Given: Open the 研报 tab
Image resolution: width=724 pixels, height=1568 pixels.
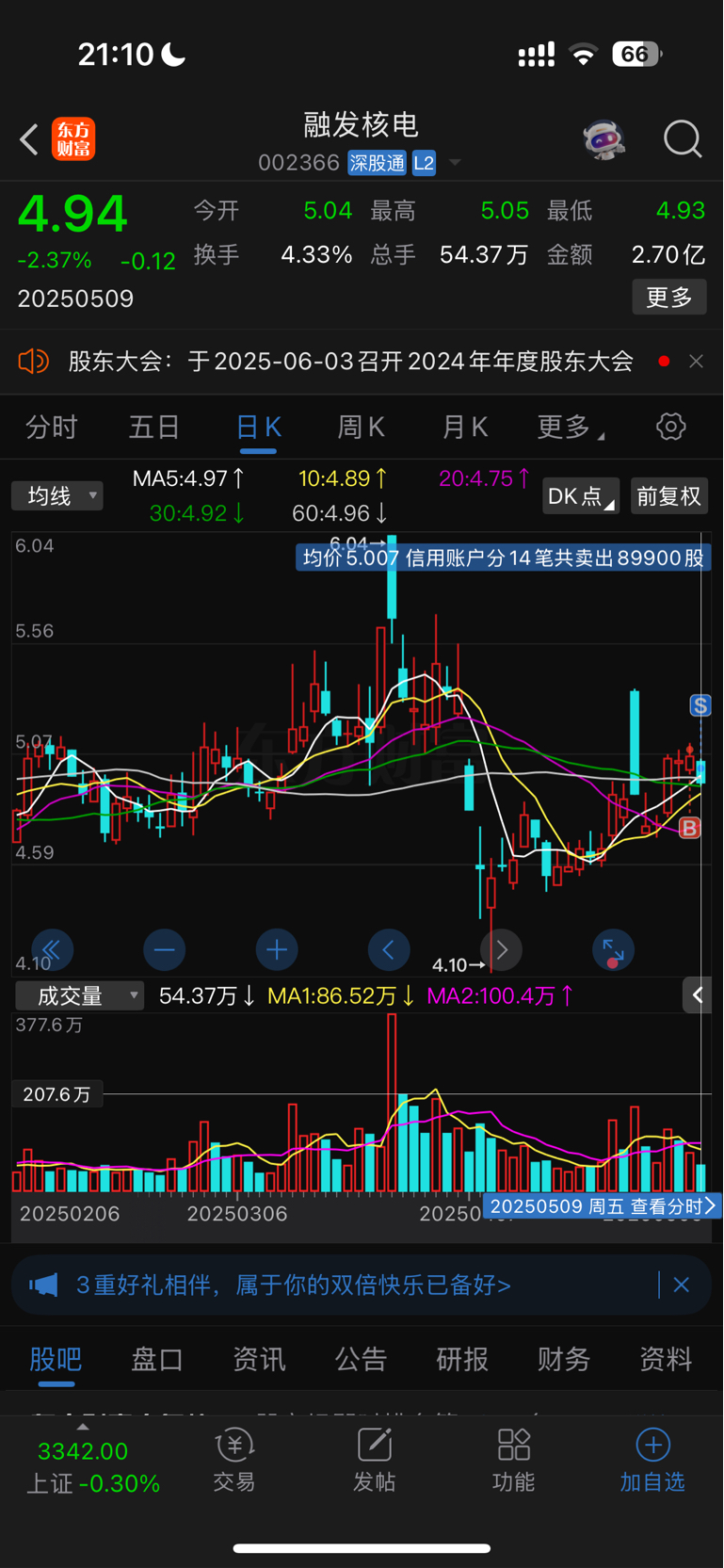Looking at the screenshot, I should pyautogui.click(x=462, y=1359).
